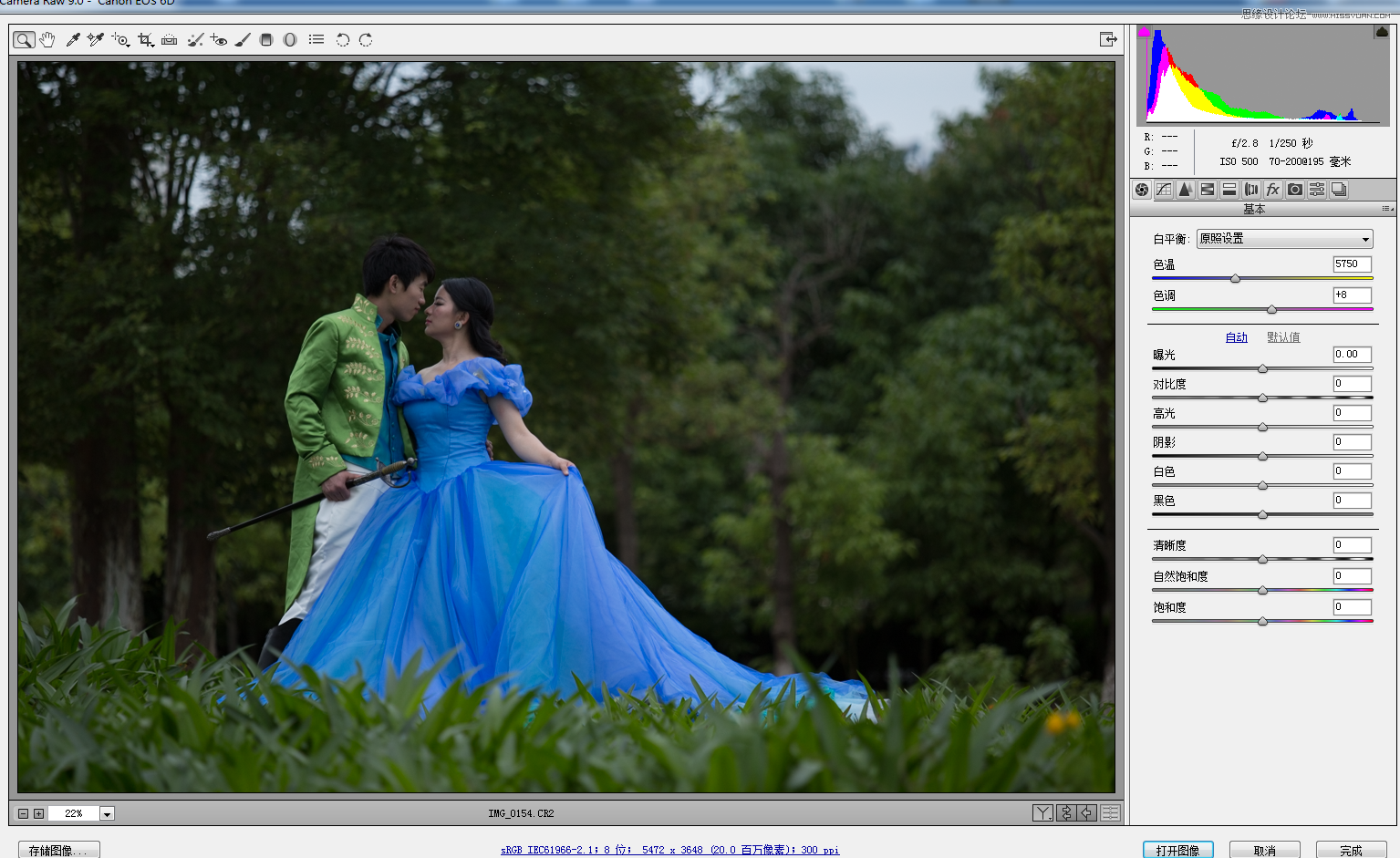The image size is (1400, 858).
Task: Click the 曝光 exposure slider handle
Action: pos(1262,368)
